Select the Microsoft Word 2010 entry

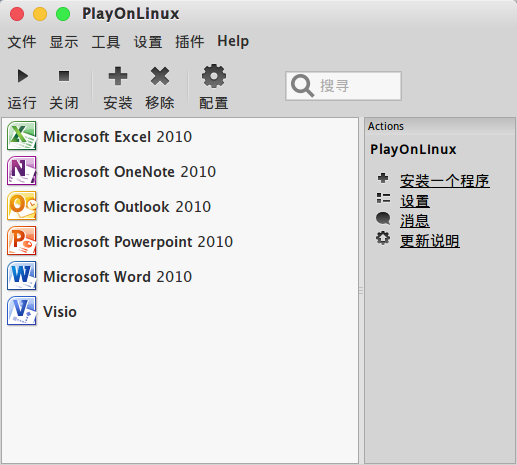pos(118,277)
